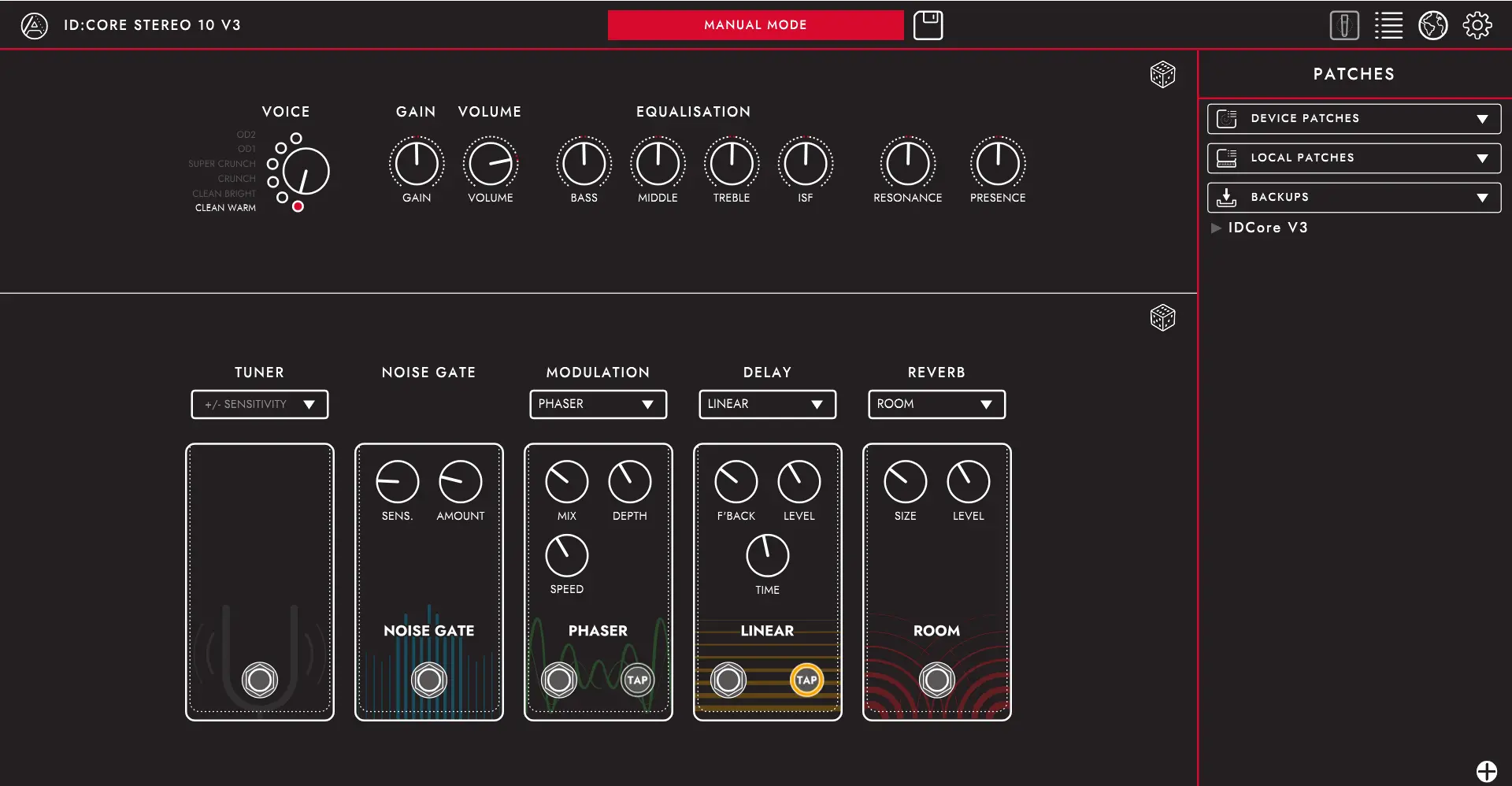Expand the Device Patches dropdown arrow
The width and height of the screenshot is (1512, 786).
[x=1482, y=120]
